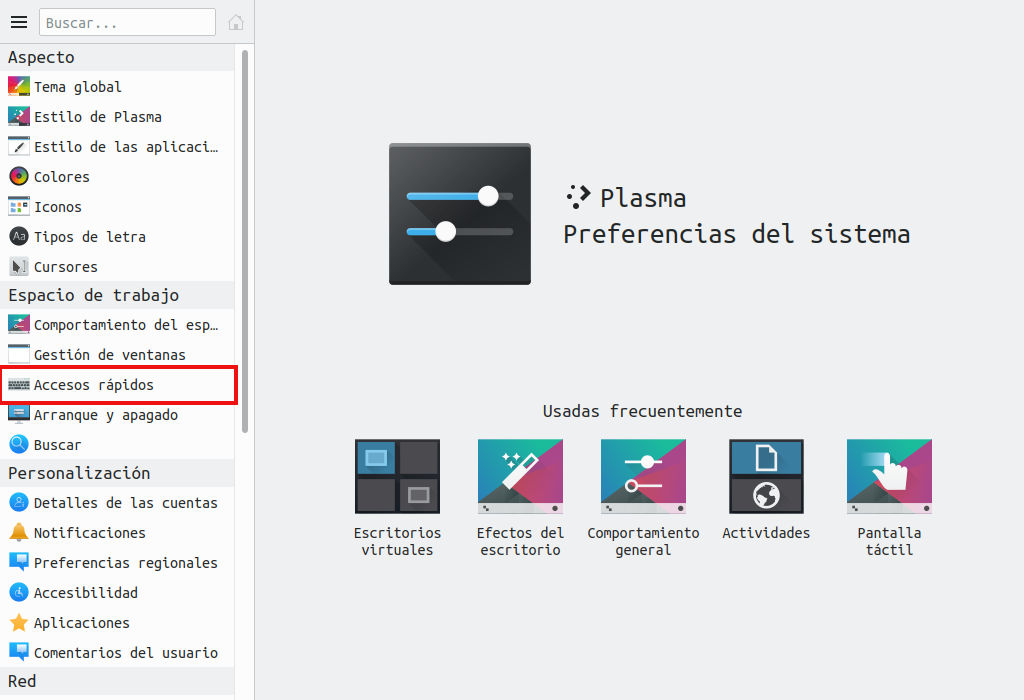Click the Detalles de las cuentas icon
Viewport: 1024px width, 700px height.
[19, 502]
